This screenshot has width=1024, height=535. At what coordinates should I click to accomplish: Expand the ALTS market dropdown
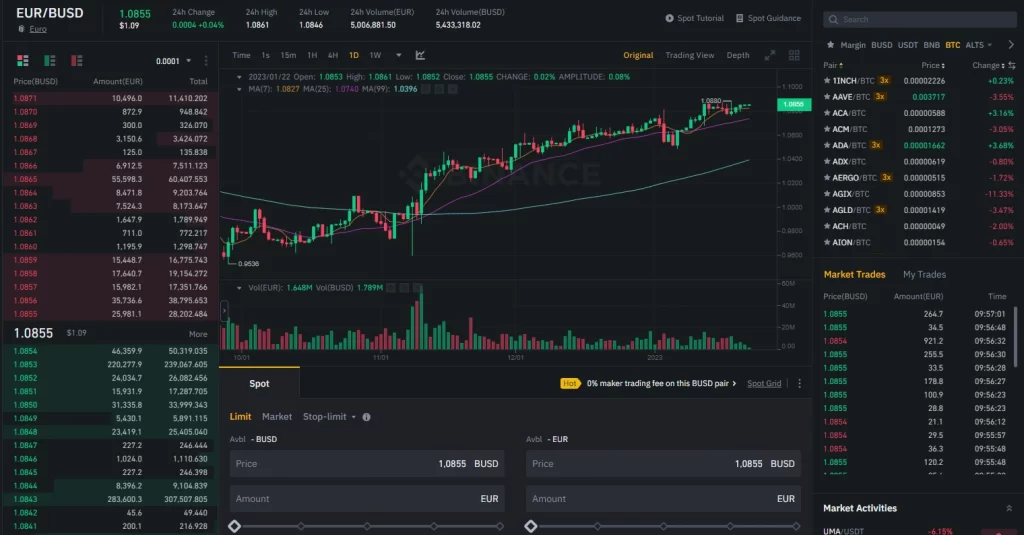coord(978,45)
